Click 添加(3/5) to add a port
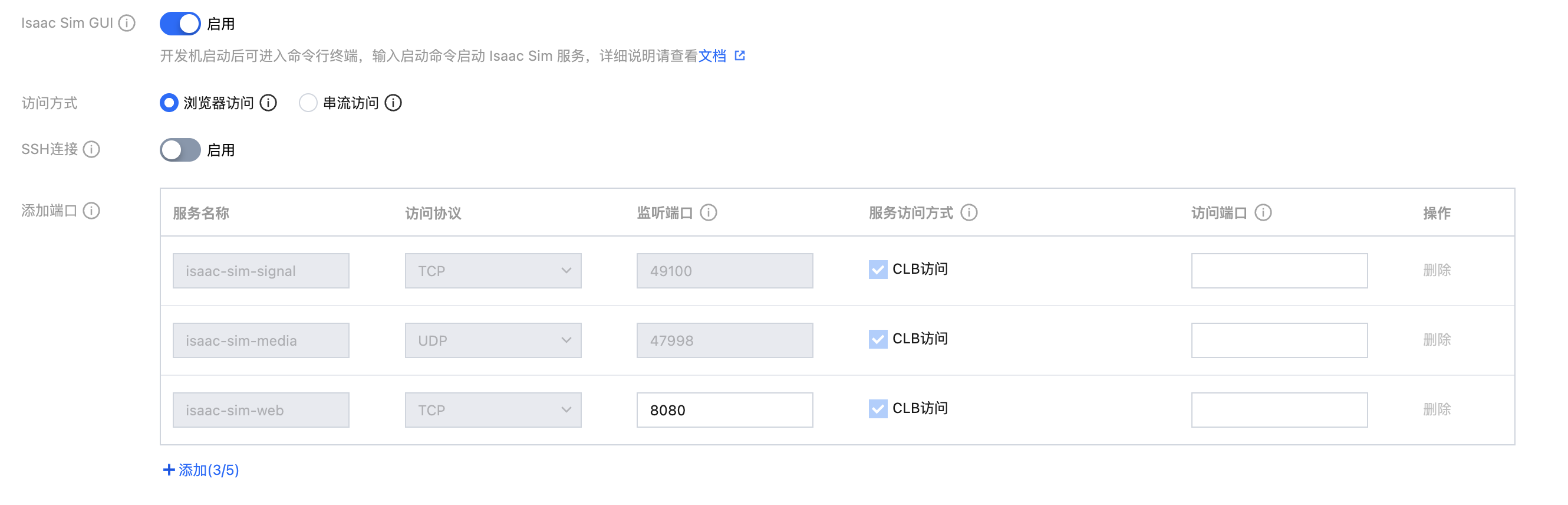This screenshot has height=505, width=1568. 201,470
